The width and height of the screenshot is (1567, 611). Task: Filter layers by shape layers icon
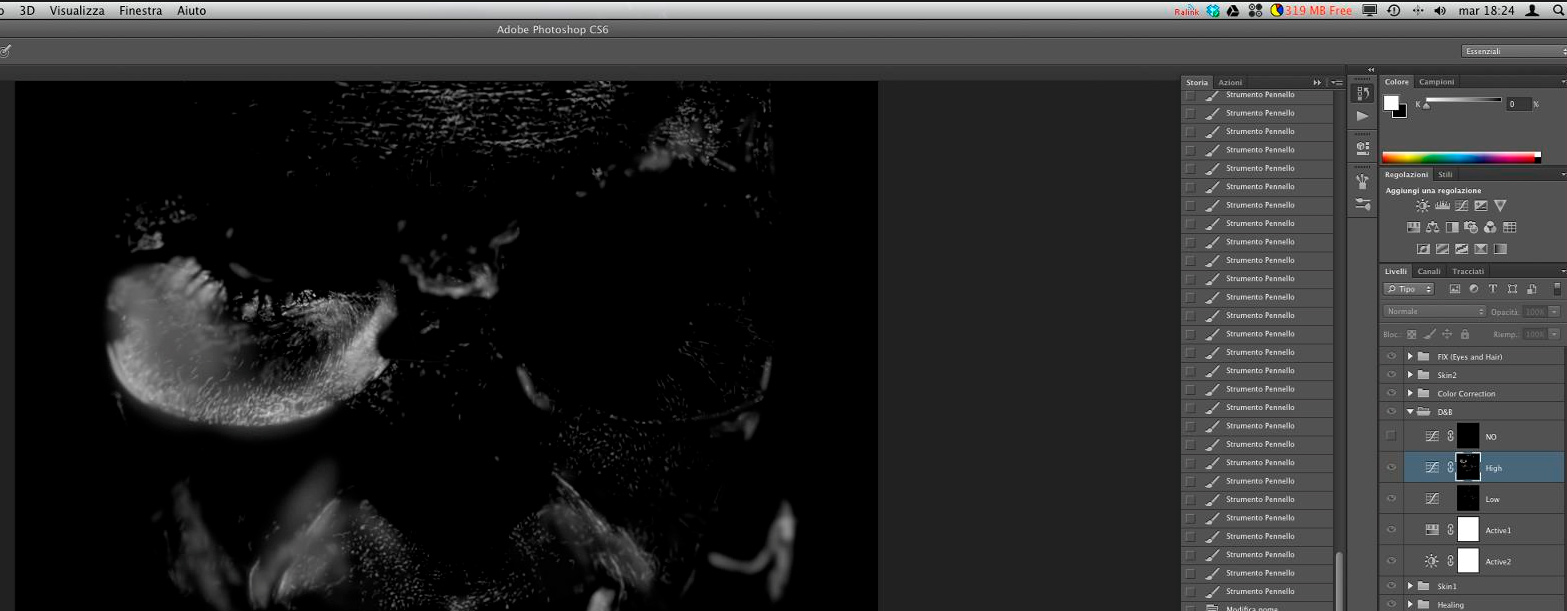pyautogui.click(x=1512, y=288)
